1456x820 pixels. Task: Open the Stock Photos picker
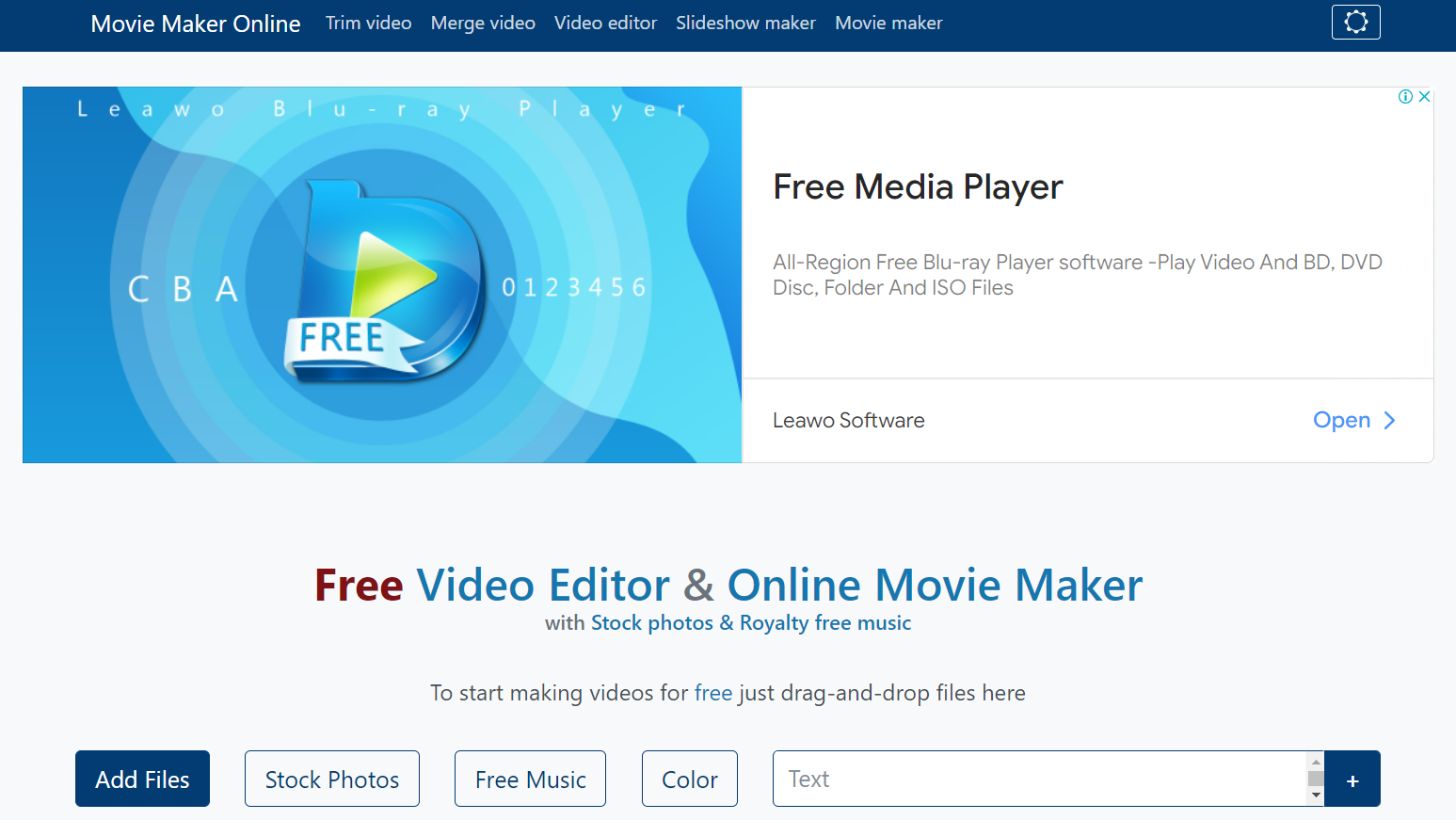pos(332,780)
